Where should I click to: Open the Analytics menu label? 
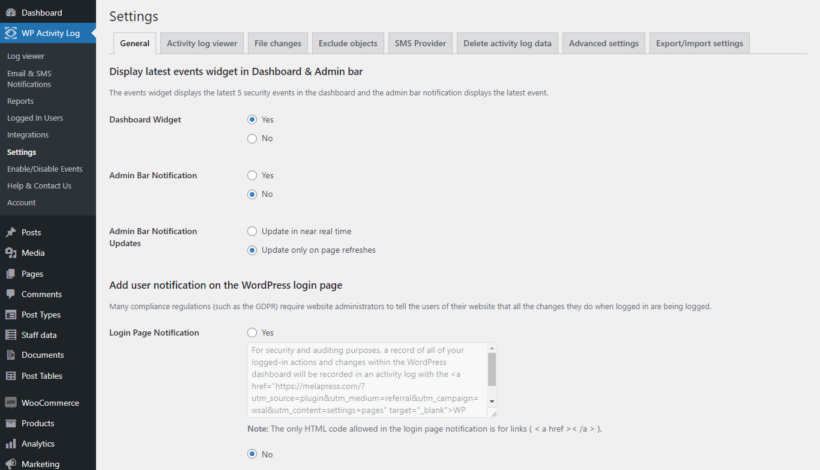pyautogui.click(x=38, y=444)
